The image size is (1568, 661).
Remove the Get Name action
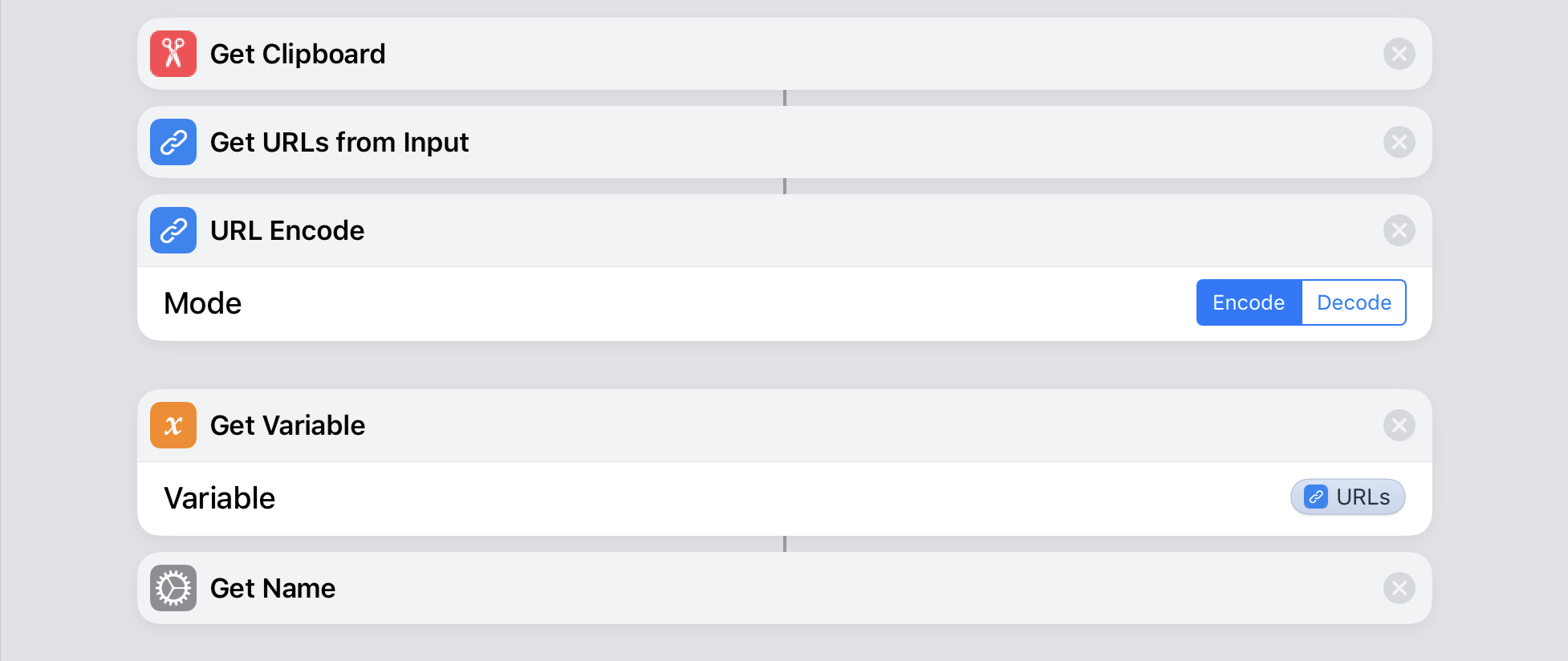1399,588
